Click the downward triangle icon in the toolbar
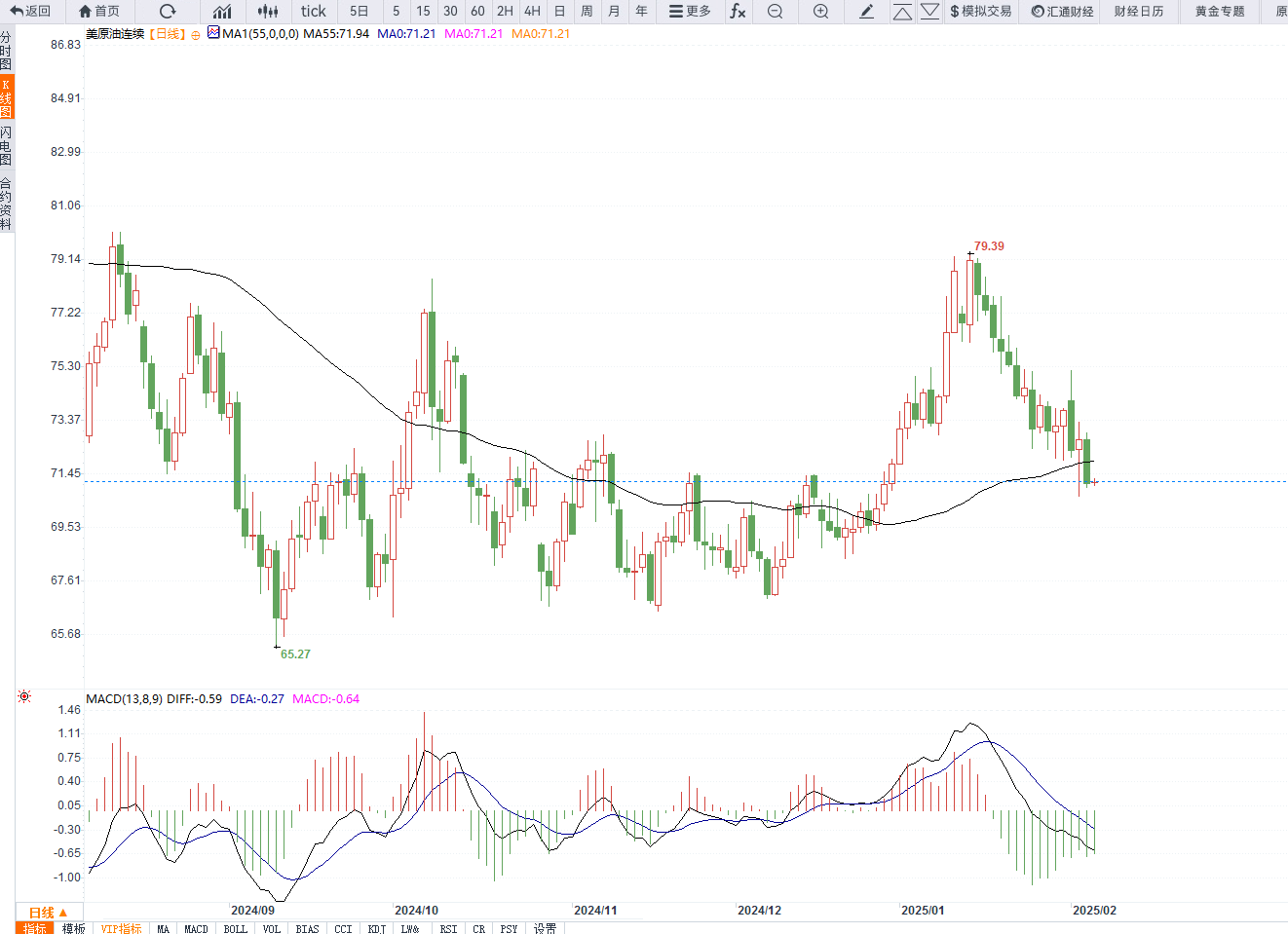Screen dimensions: 1288x934 929,12
